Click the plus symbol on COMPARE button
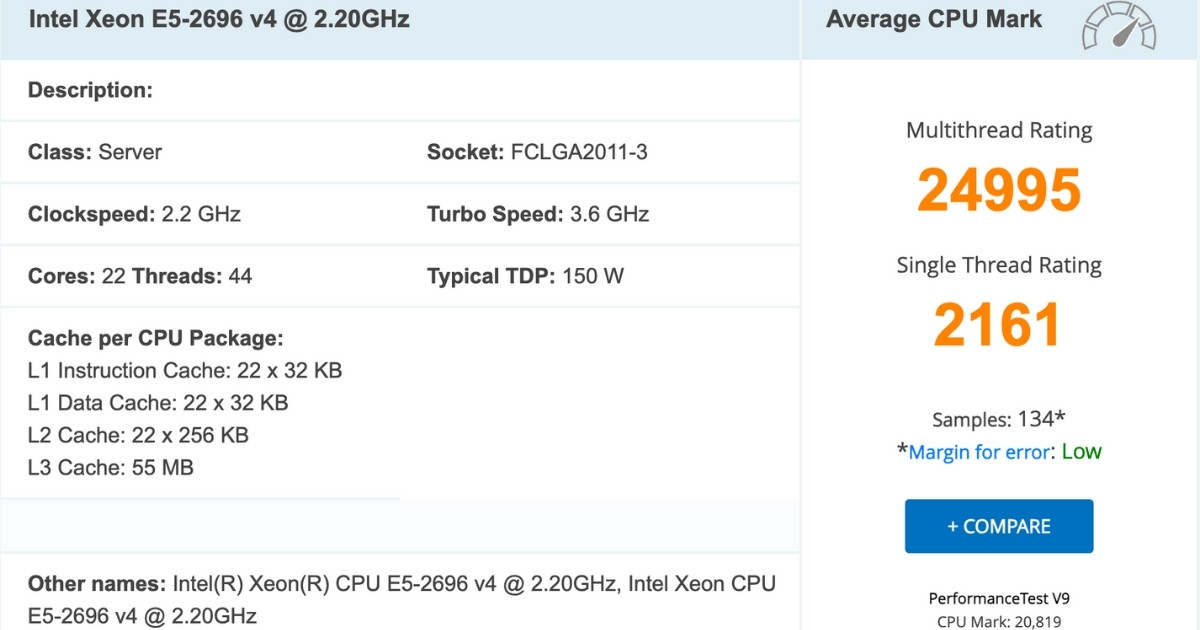1200x630 pixels. 952,526
